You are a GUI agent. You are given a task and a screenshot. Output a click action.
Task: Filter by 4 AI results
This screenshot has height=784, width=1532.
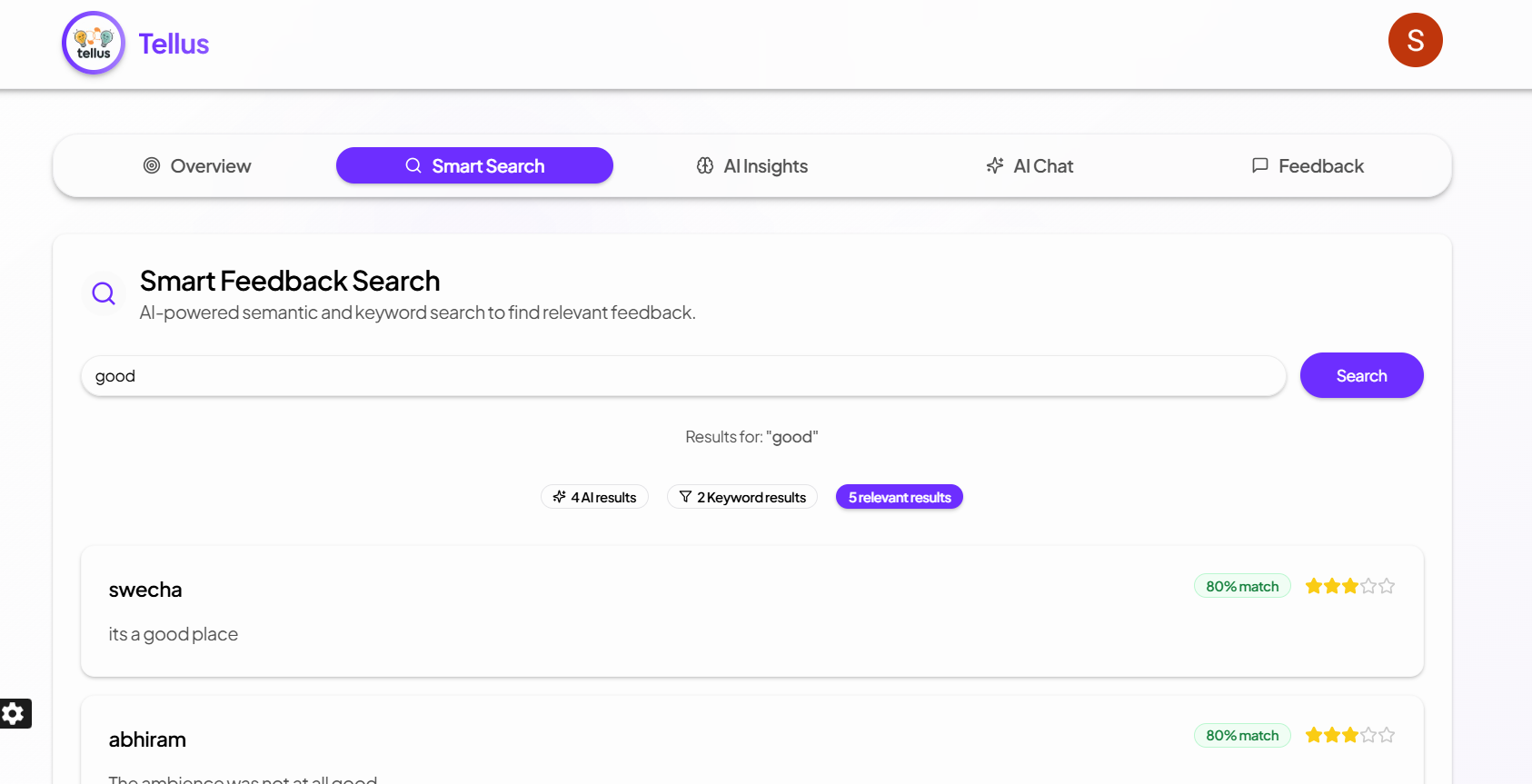click(x=595, y=497)
